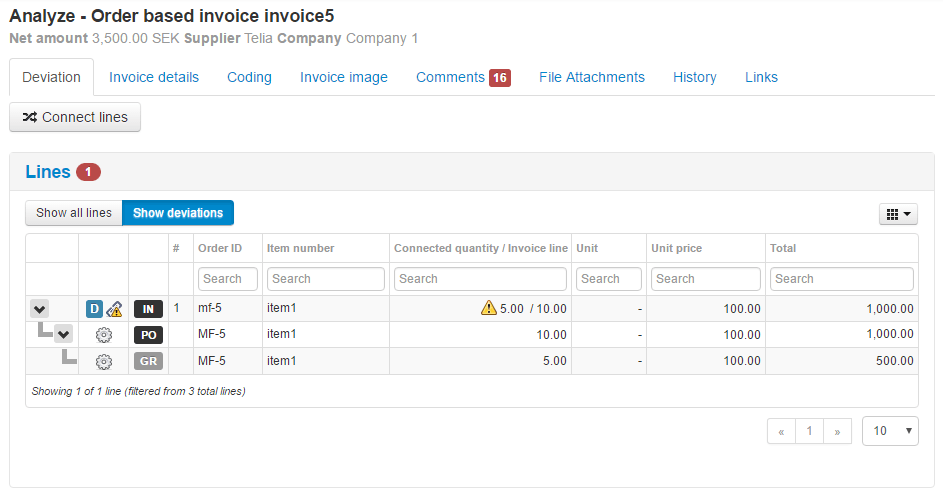Focus the Unit price search field

[706, 279]
